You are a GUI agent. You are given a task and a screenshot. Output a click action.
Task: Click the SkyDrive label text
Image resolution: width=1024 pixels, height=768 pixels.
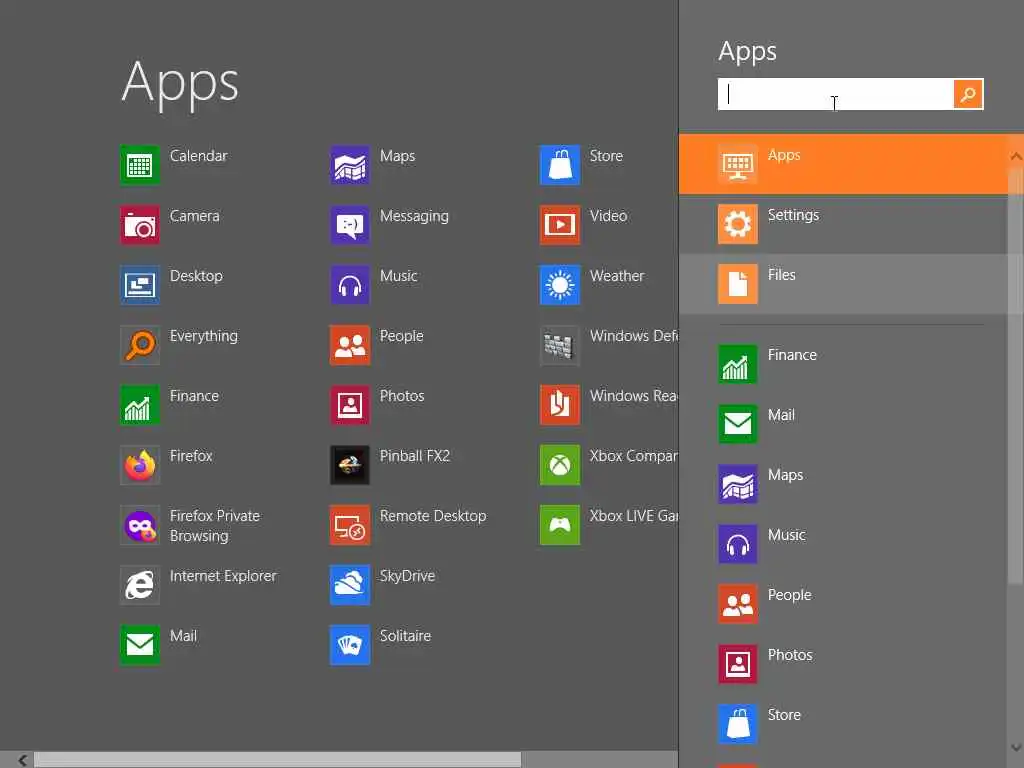[408, 576]
